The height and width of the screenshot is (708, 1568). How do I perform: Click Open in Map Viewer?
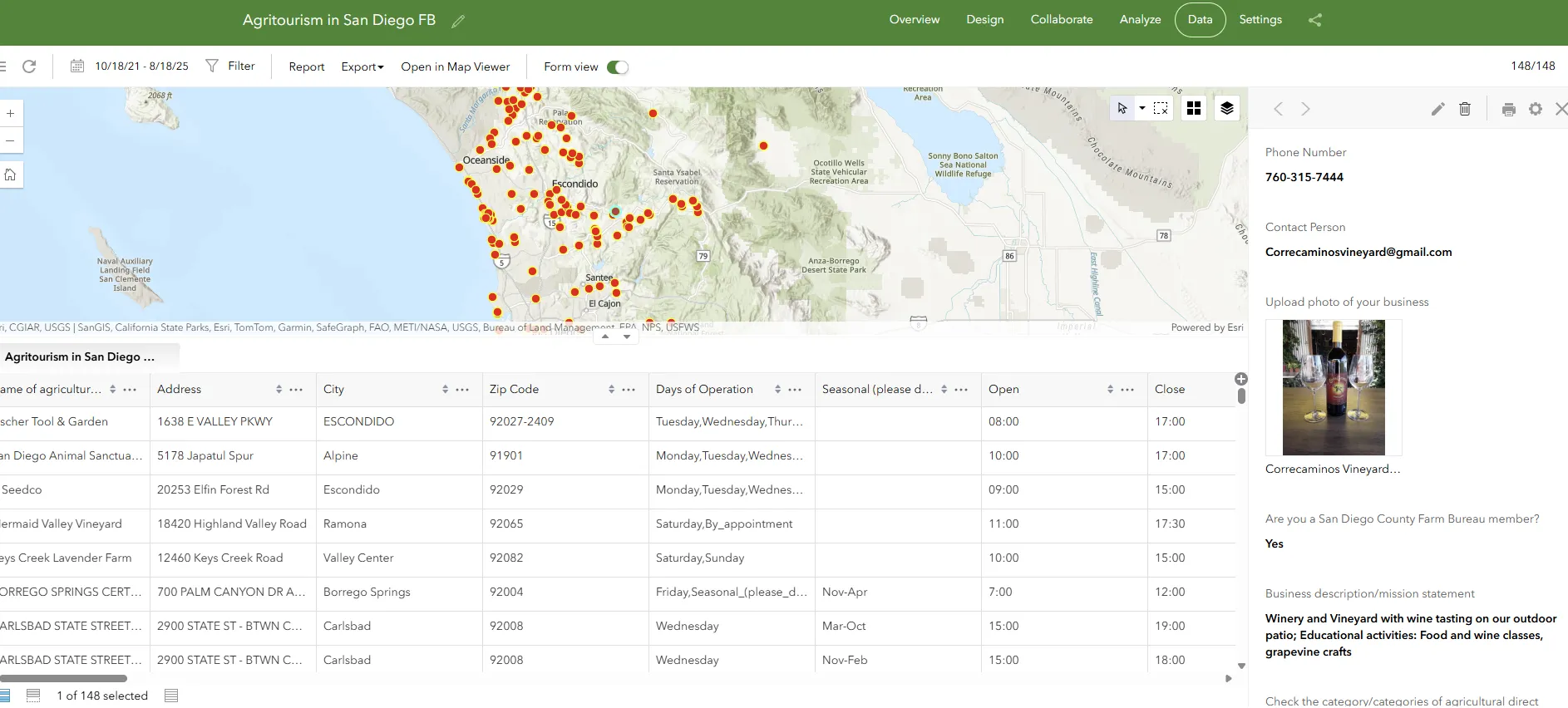point(455,67)
